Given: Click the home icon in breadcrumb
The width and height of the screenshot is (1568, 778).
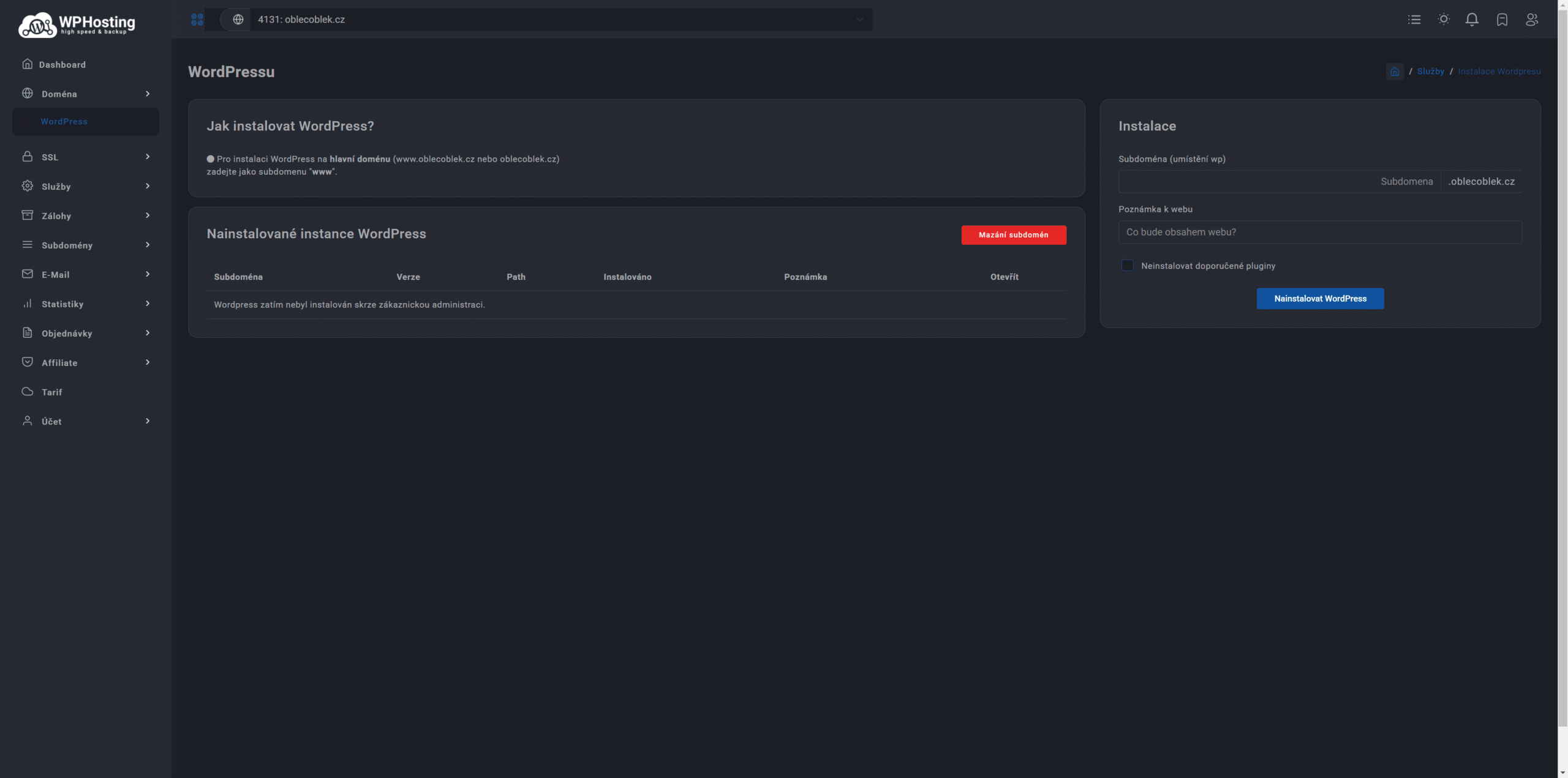Looking at the screenshot, I should pyautogui.click(x=1395, y=72).
